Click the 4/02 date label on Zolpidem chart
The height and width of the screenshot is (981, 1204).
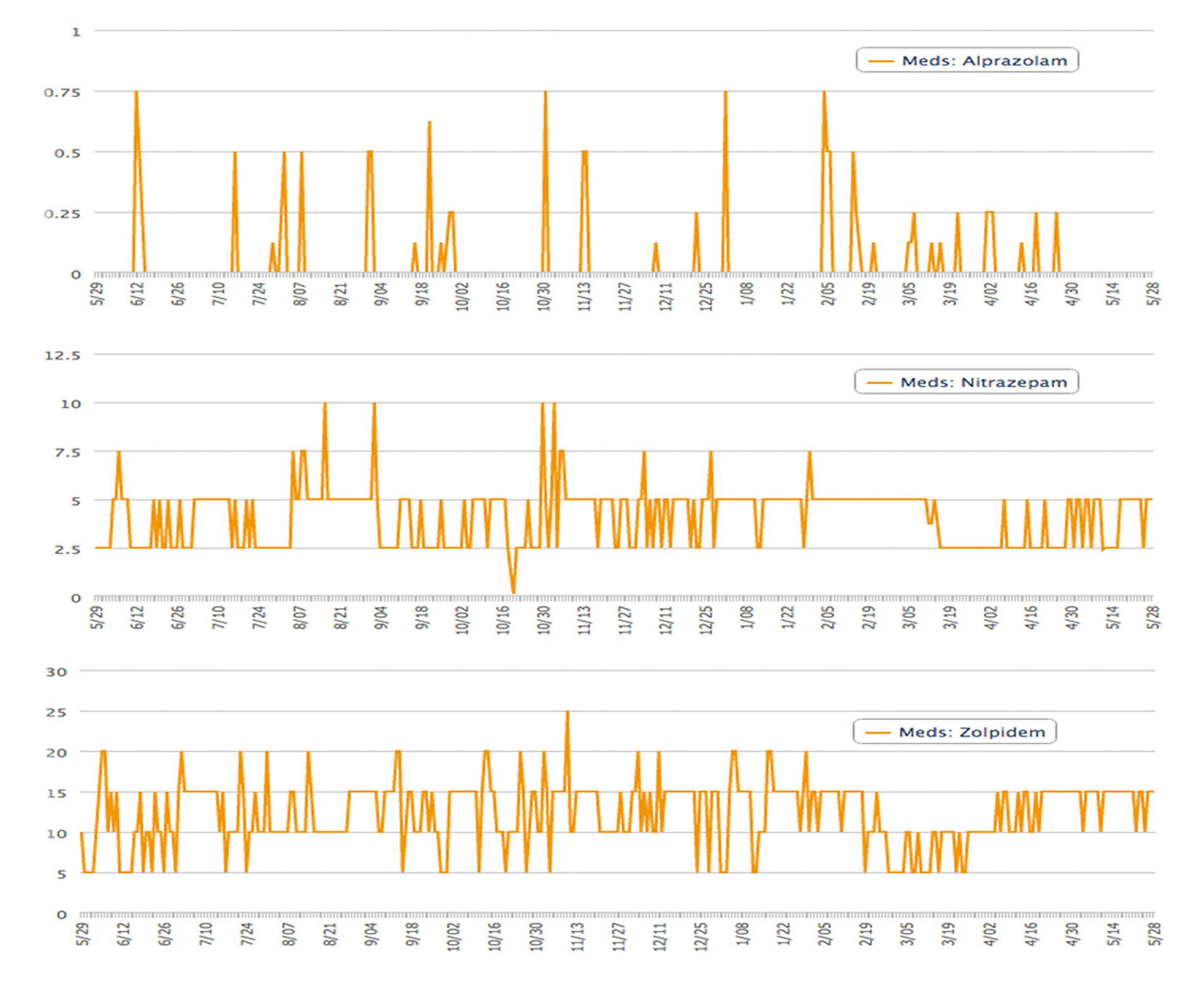[990, 934]
